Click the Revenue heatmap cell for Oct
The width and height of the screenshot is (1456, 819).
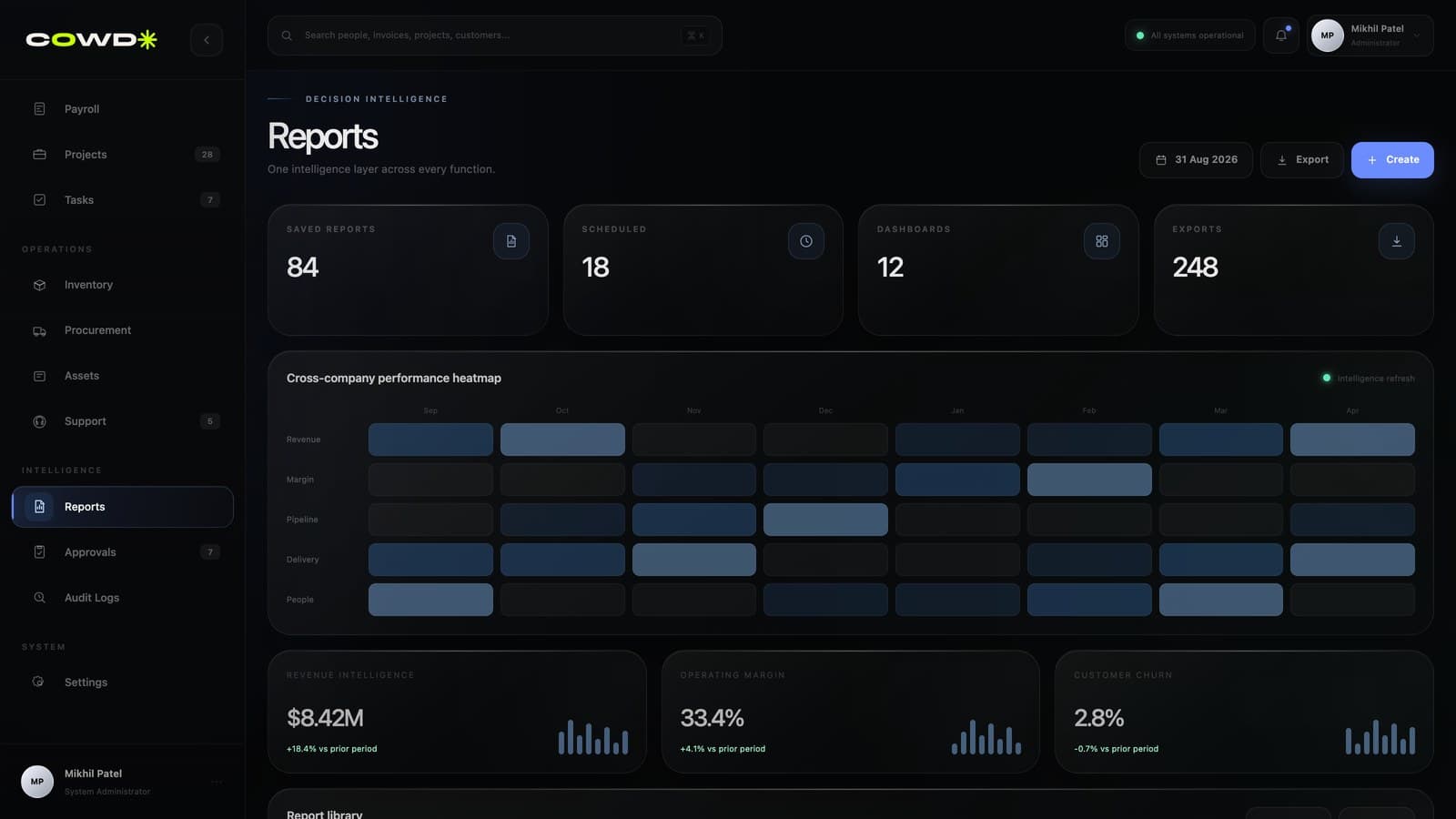562,440
